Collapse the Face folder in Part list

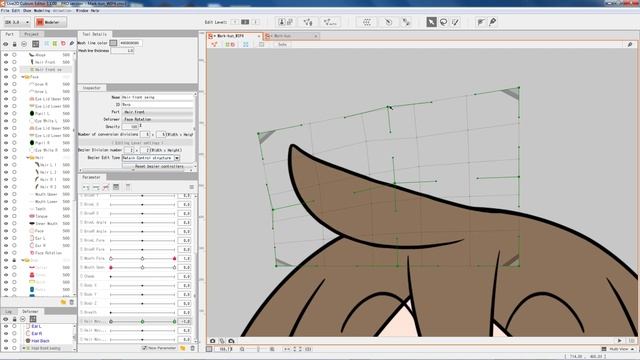23,77
